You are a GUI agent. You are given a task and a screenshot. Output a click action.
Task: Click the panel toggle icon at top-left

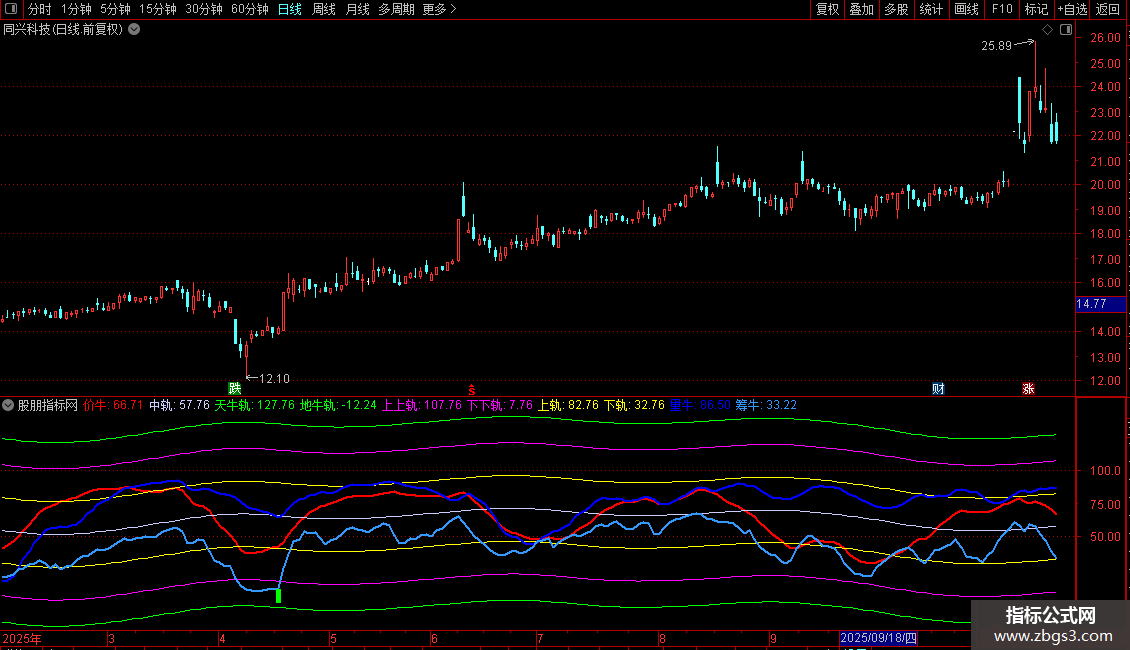[11, 9]
